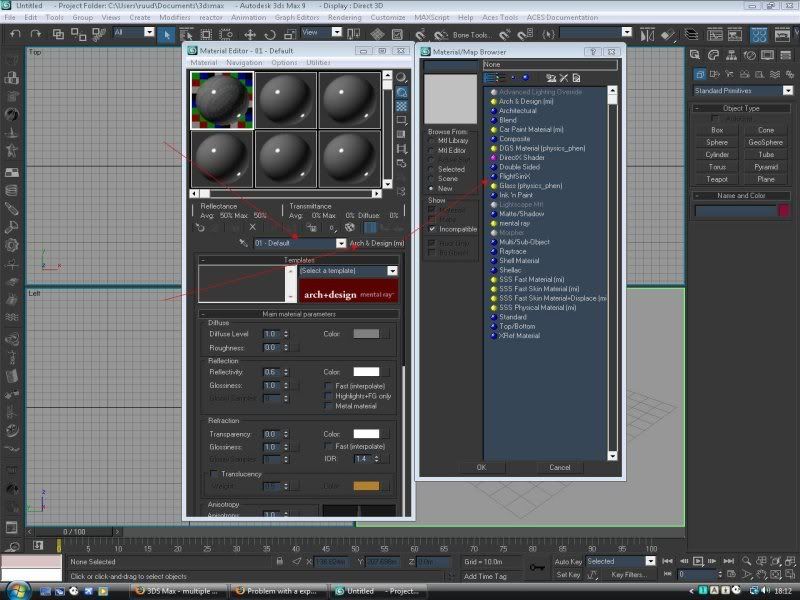Image resolution: width=800 pixels, height=600 pixels.
Task: Switch browser to View List icon
Action: [490, 78]
